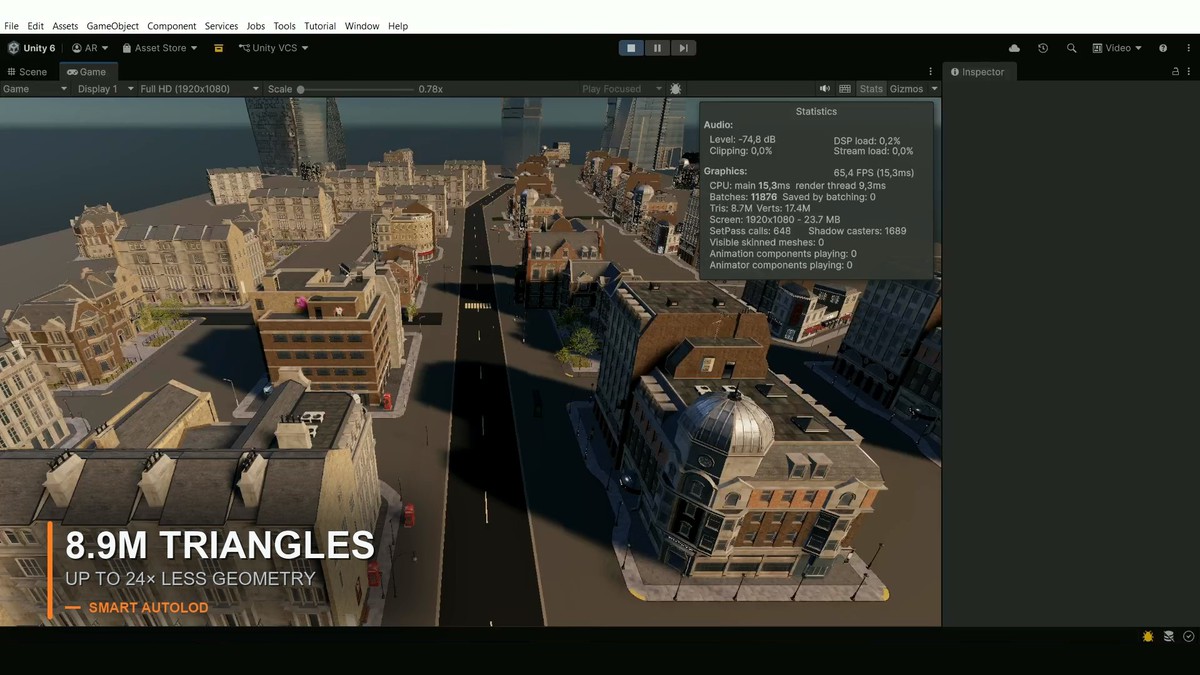
Task: Click the Unity 6 logo icon
Action: pos(14,48)
